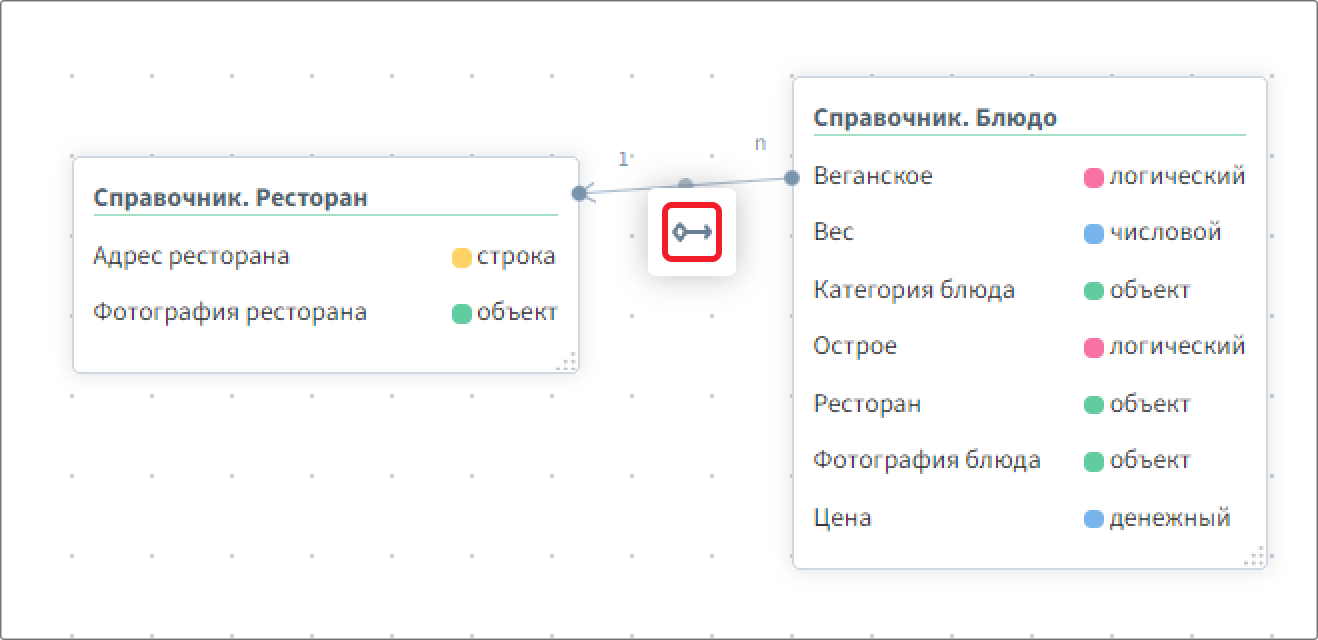
Task: Click the Веганское field row
Action: 1029,176
